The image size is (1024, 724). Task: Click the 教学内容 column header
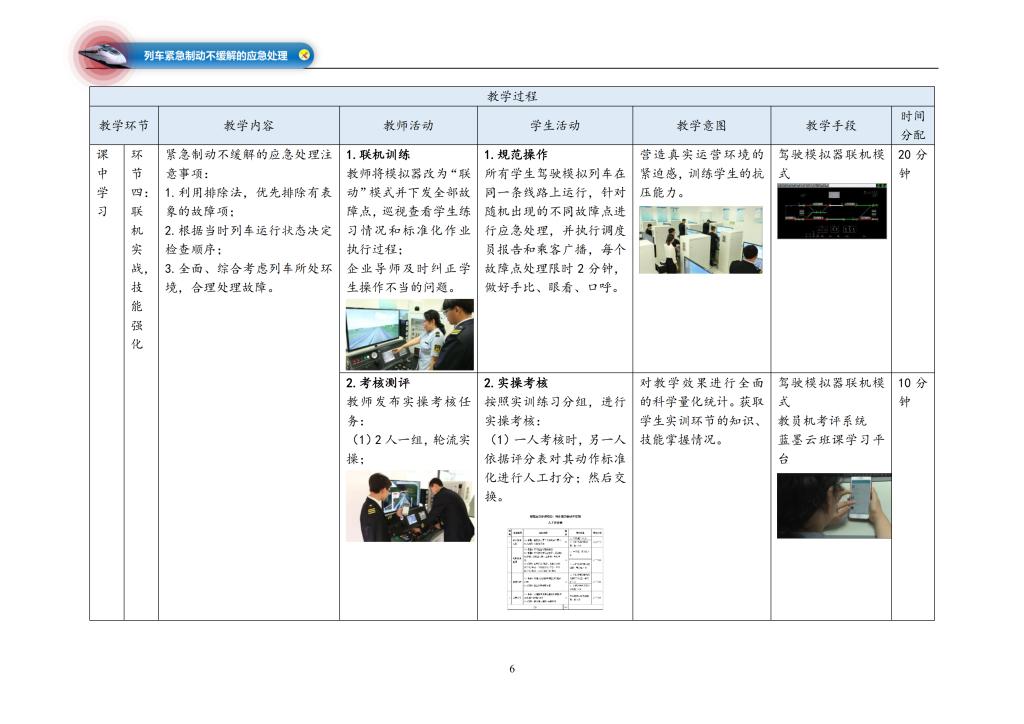[249, 126]
